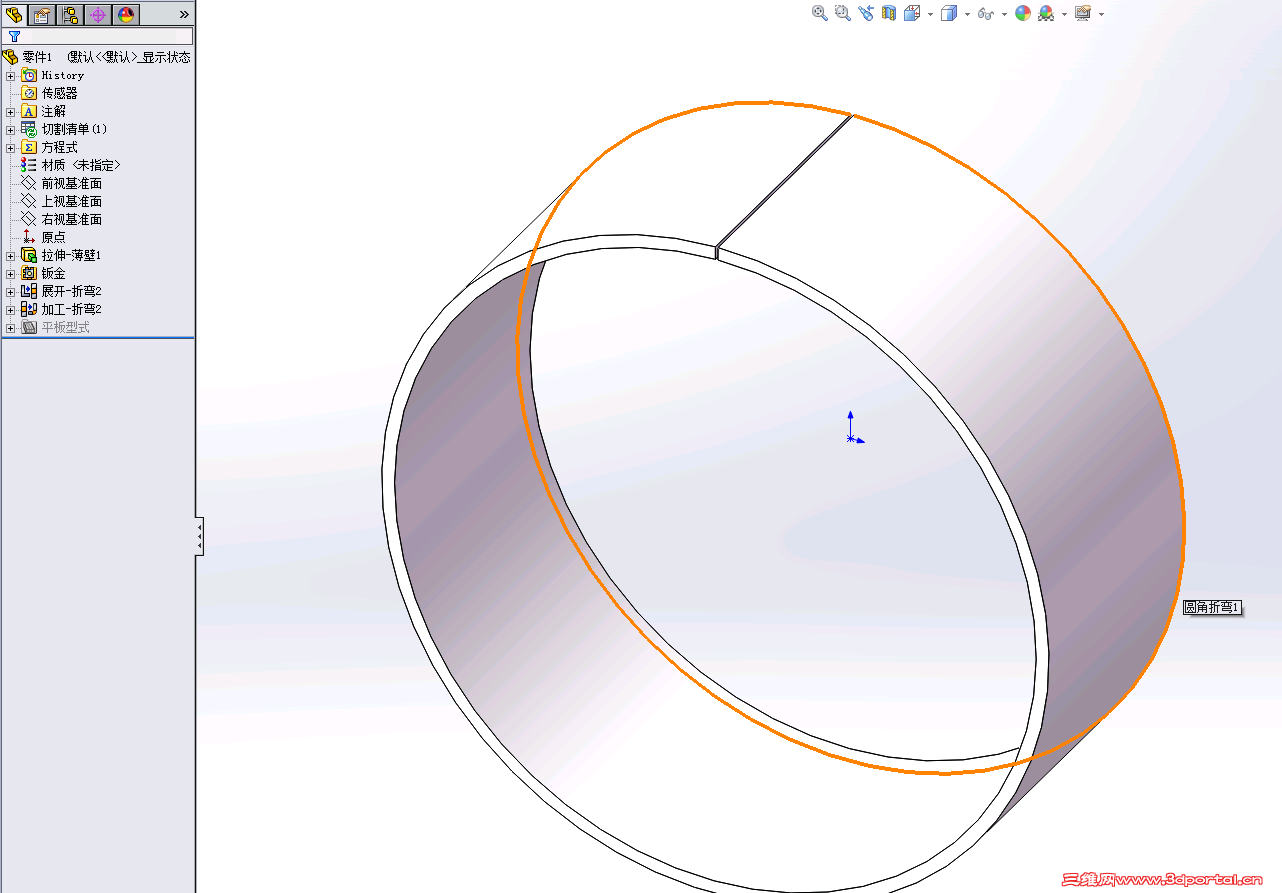Screen dimensions: 1282x893
Task: Open the View Settings dropdown arrow
Action: 1101,14
